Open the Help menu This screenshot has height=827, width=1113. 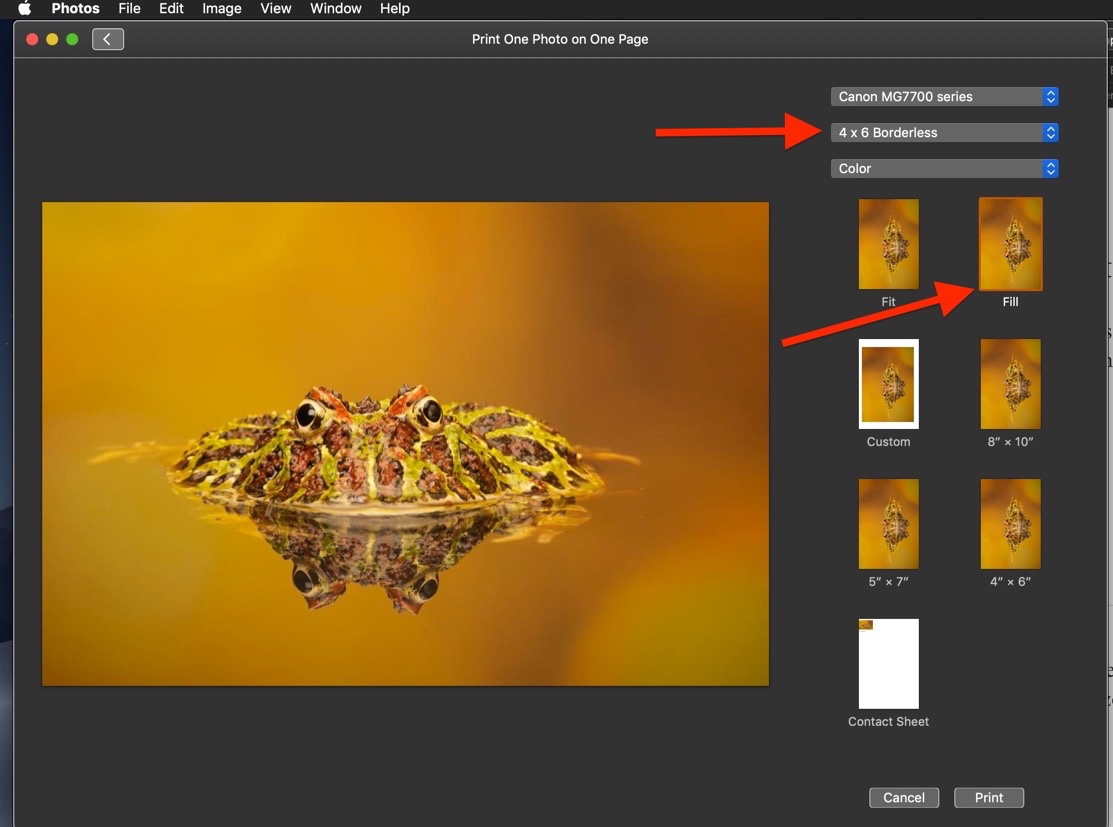coord(395,9)
